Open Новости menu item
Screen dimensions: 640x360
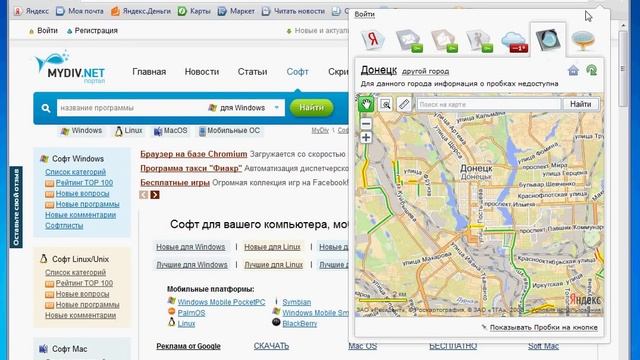click(202, 71)
